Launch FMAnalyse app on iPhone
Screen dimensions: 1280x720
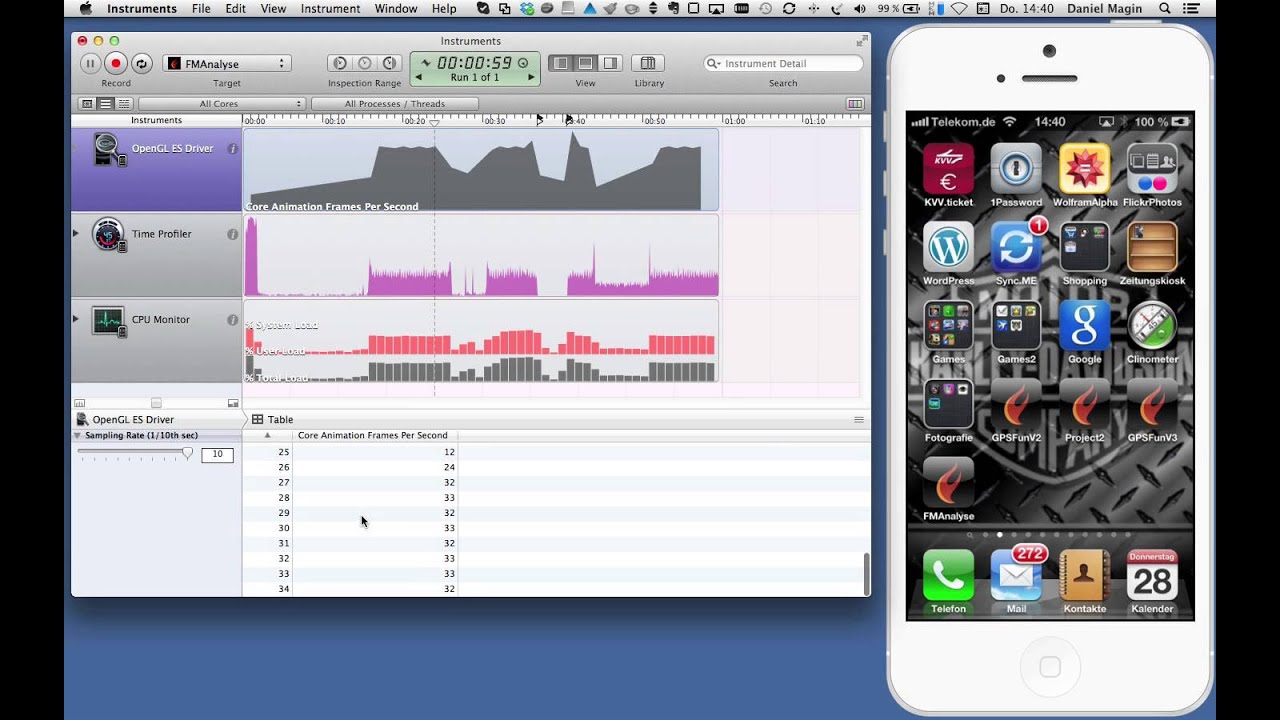pos(948,482)
